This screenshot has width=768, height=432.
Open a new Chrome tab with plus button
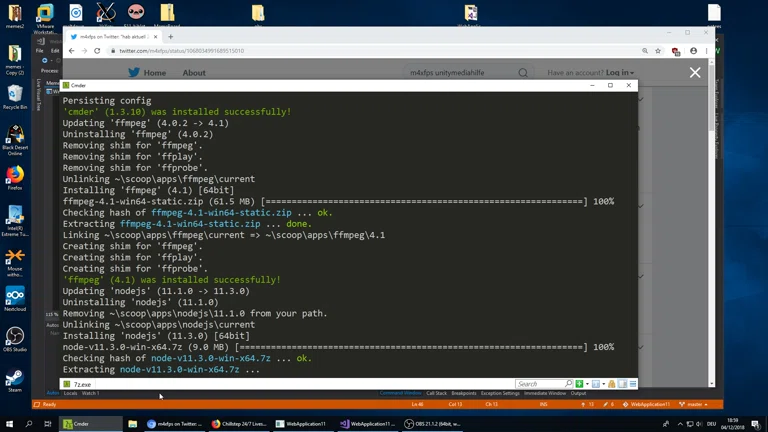click(170, 37)
